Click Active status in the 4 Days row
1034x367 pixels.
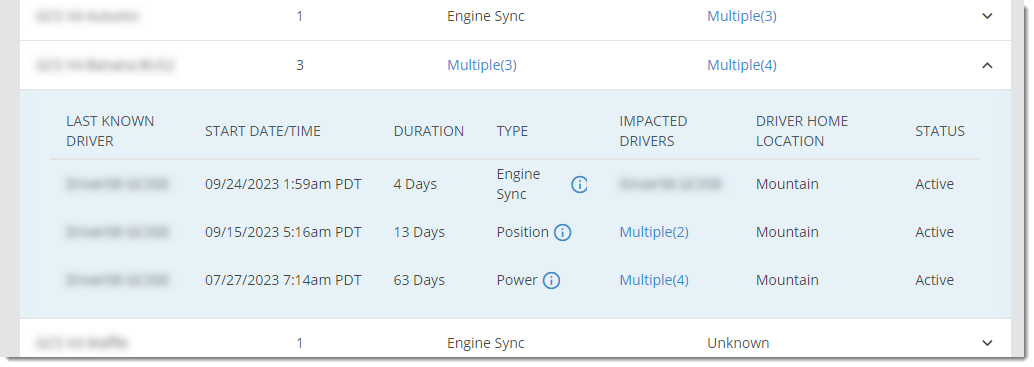click(x=934, y=184)
